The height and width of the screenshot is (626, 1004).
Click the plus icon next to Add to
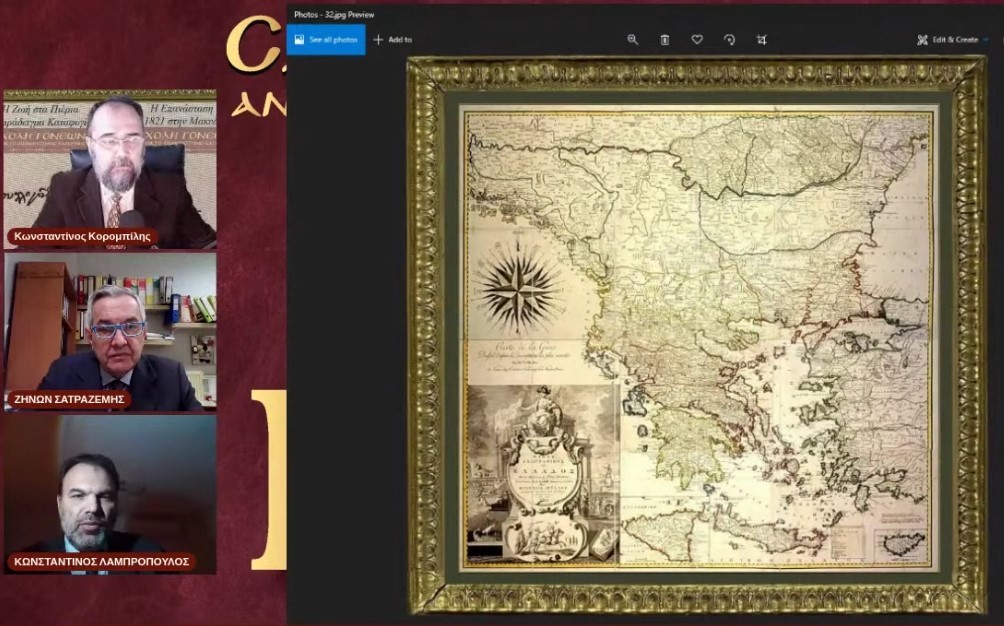[x=378, y=40]
